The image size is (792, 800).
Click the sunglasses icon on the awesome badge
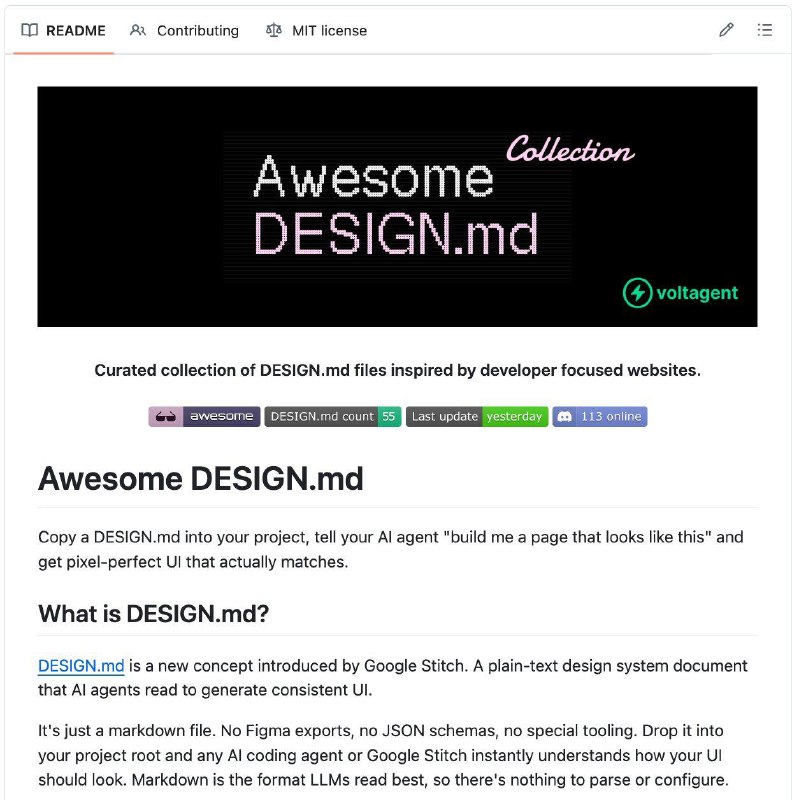pos(167,417)
